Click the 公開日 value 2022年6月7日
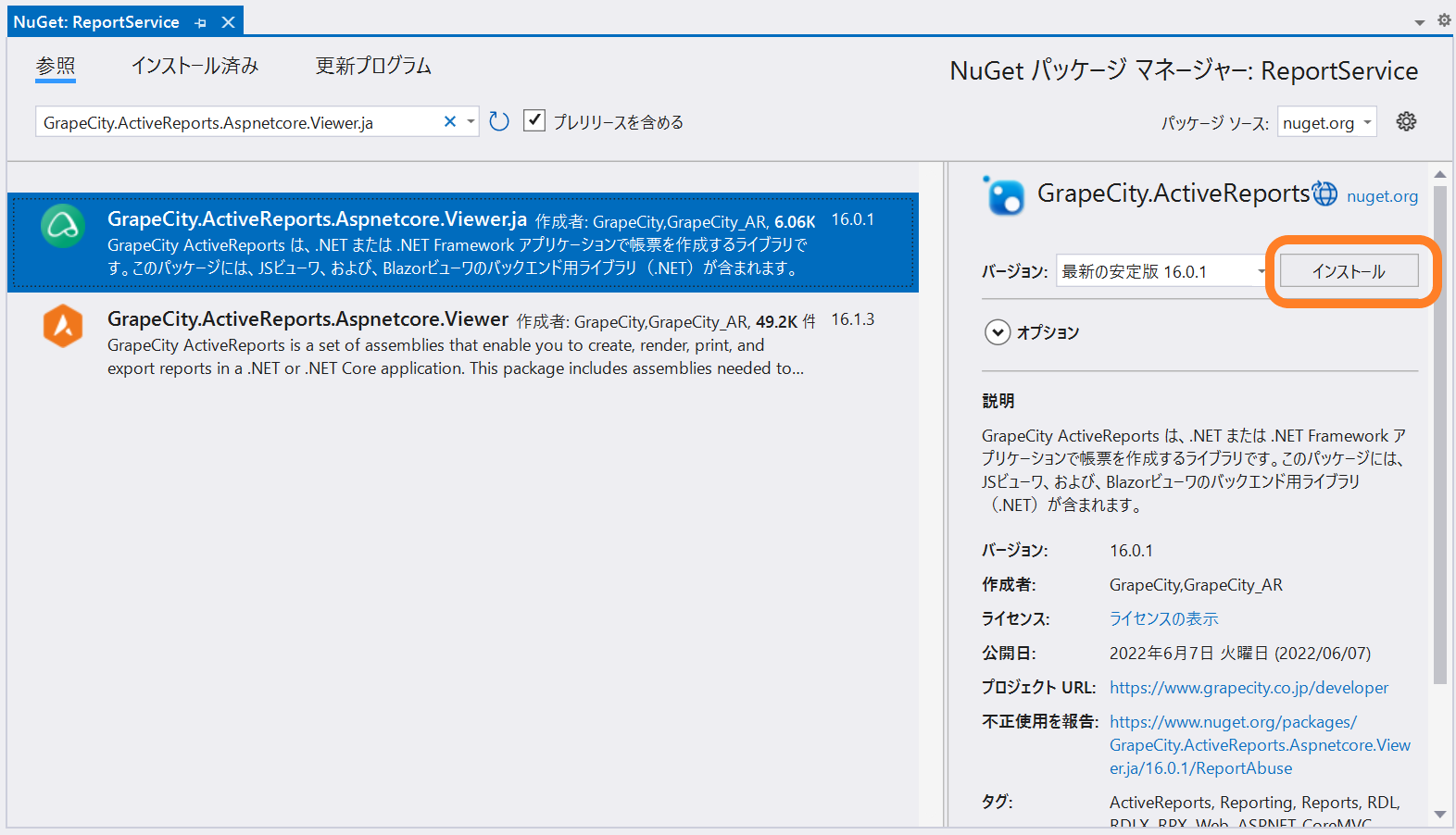Viewport: 1456px width, 835px height. click(x=1240, y=654)
